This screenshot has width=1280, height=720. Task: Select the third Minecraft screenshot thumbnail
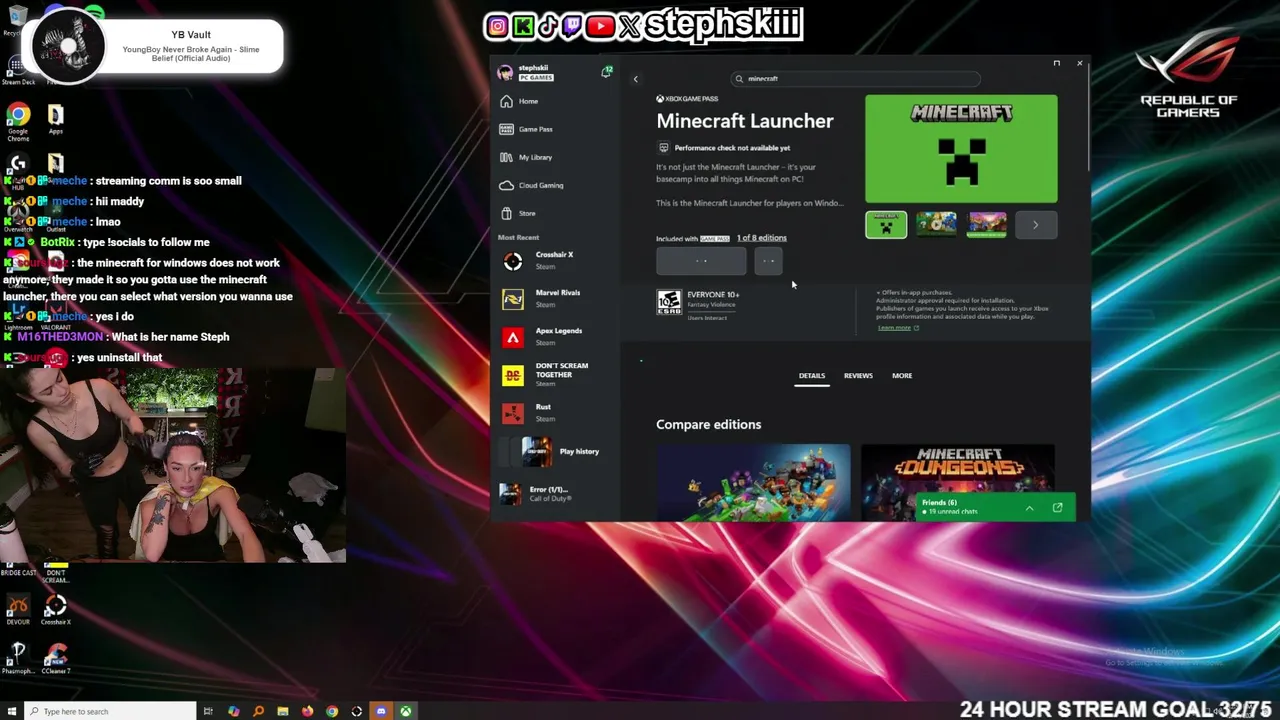pos(986,225)
